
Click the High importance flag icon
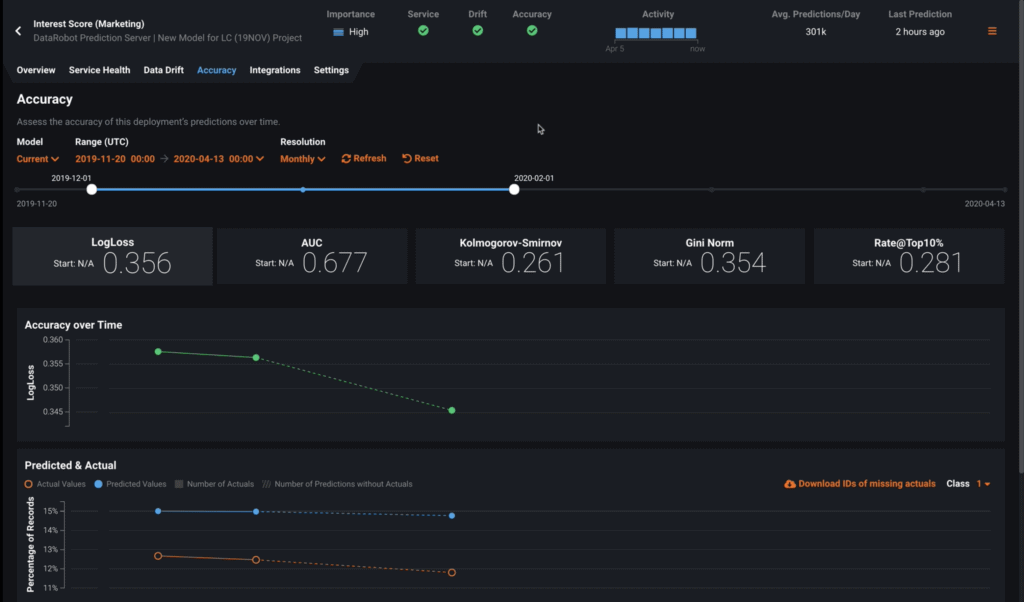tap(338, 32)
